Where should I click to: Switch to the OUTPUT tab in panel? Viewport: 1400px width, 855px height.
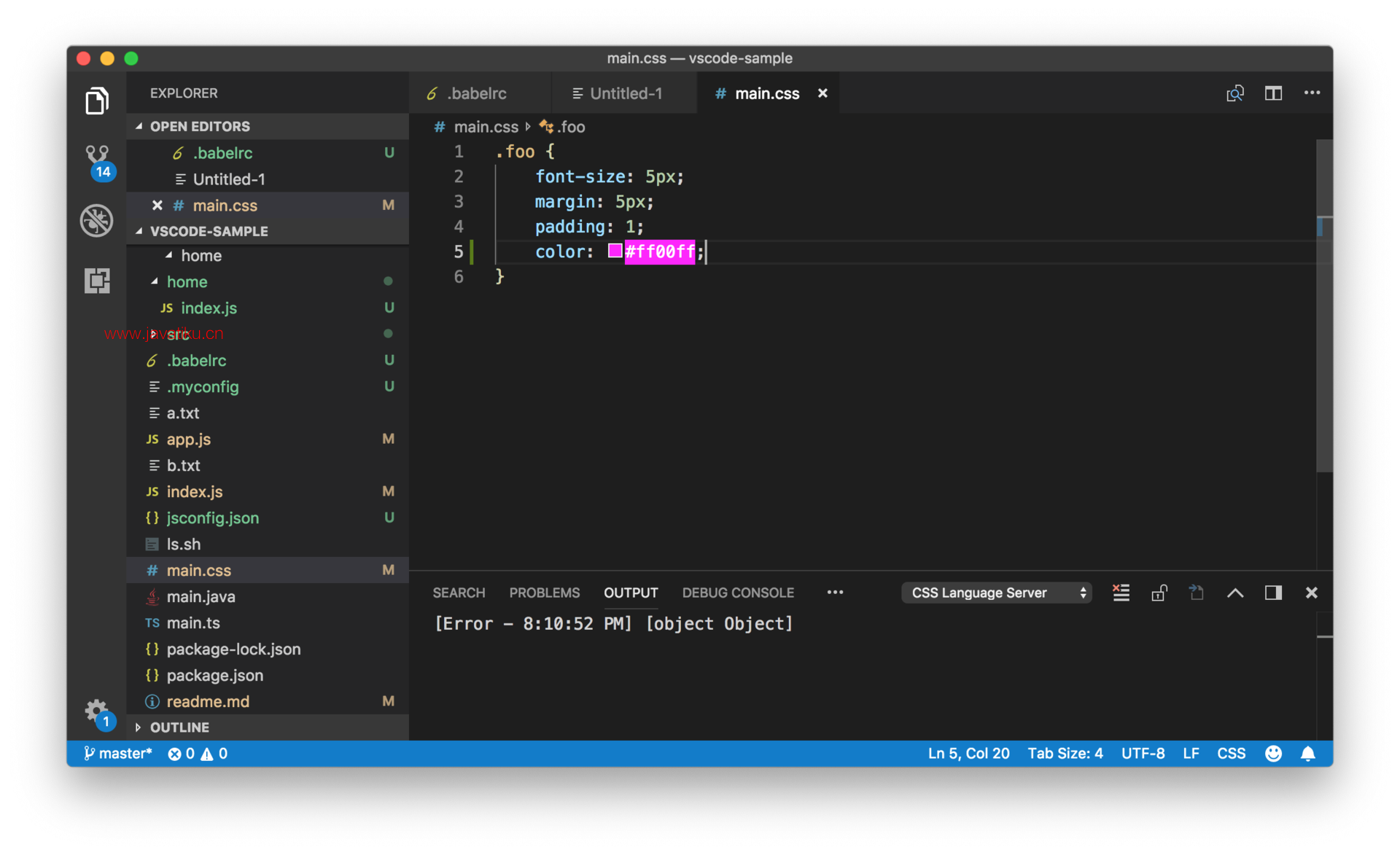(x=630, y=592)
